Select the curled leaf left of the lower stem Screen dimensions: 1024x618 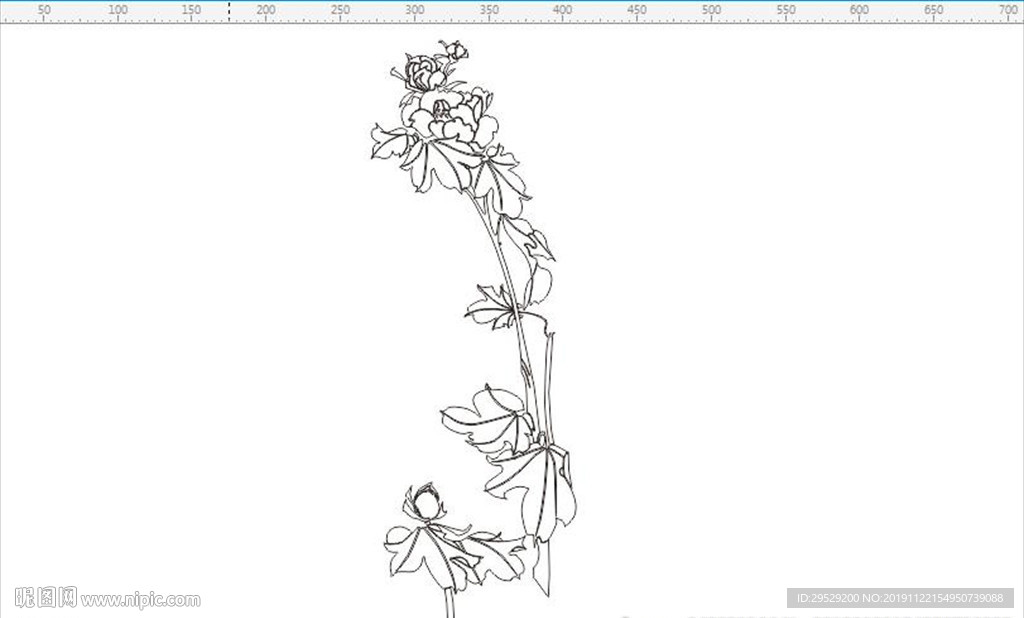[x=488, y=420]
